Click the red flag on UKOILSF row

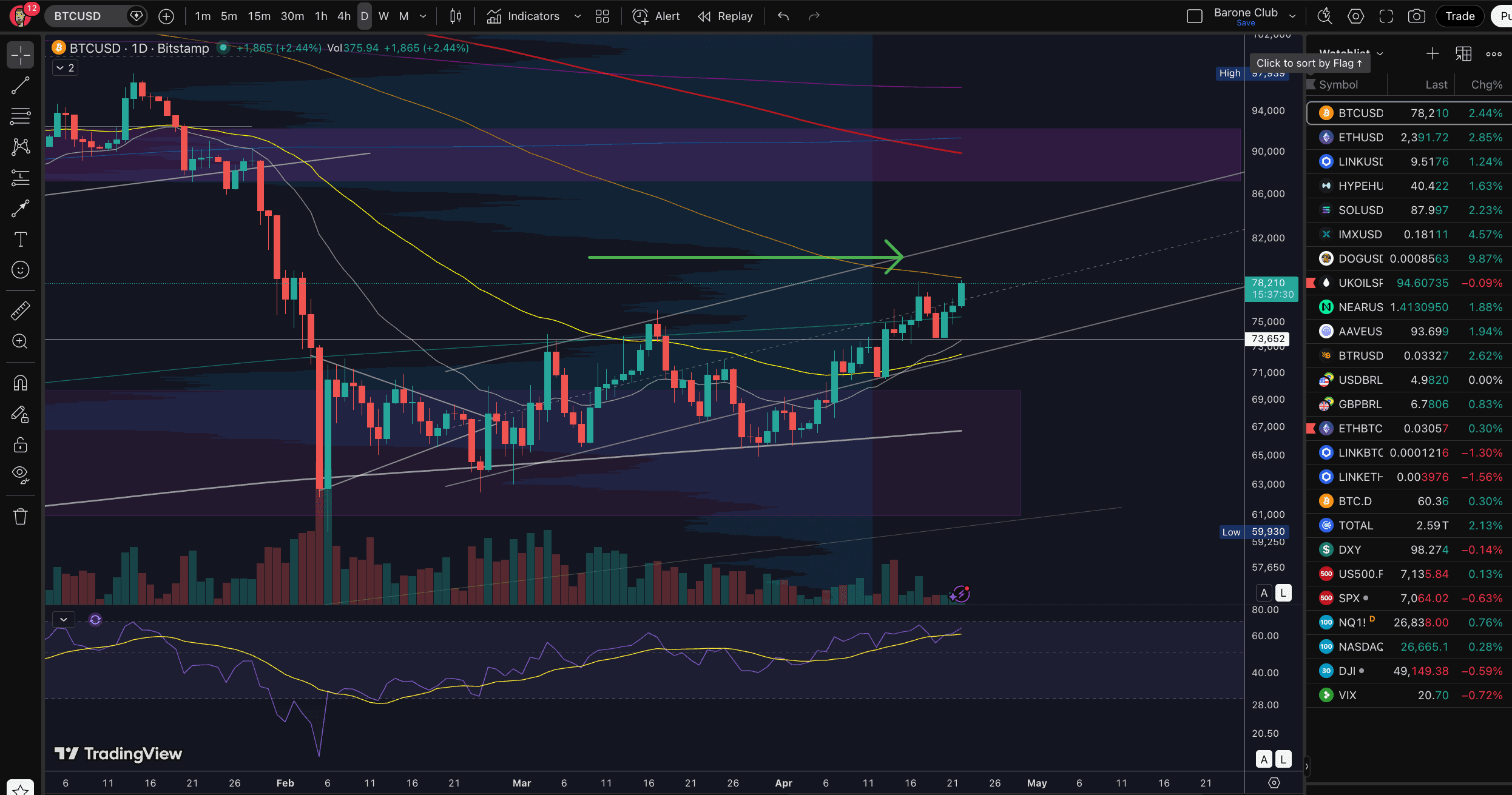pos(1311,283)
